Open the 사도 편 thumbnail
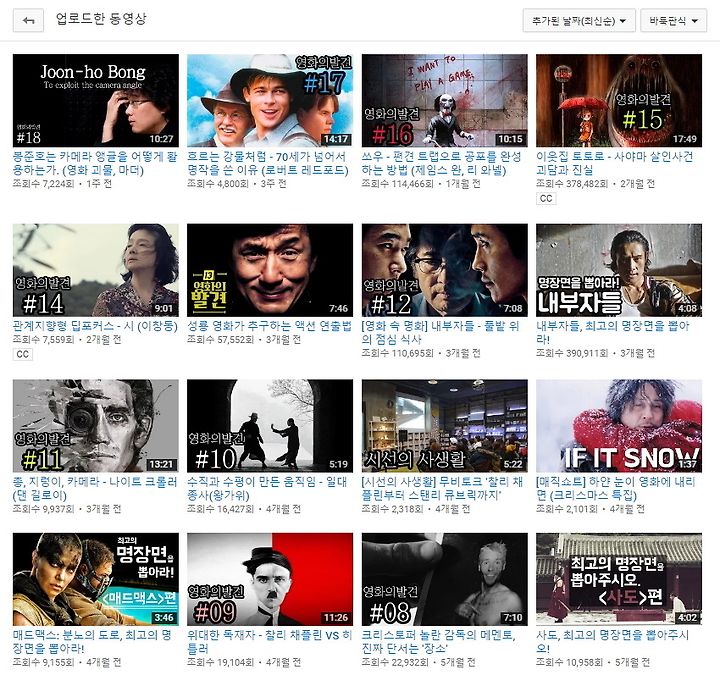720x675 pixels. pos(619,579)
